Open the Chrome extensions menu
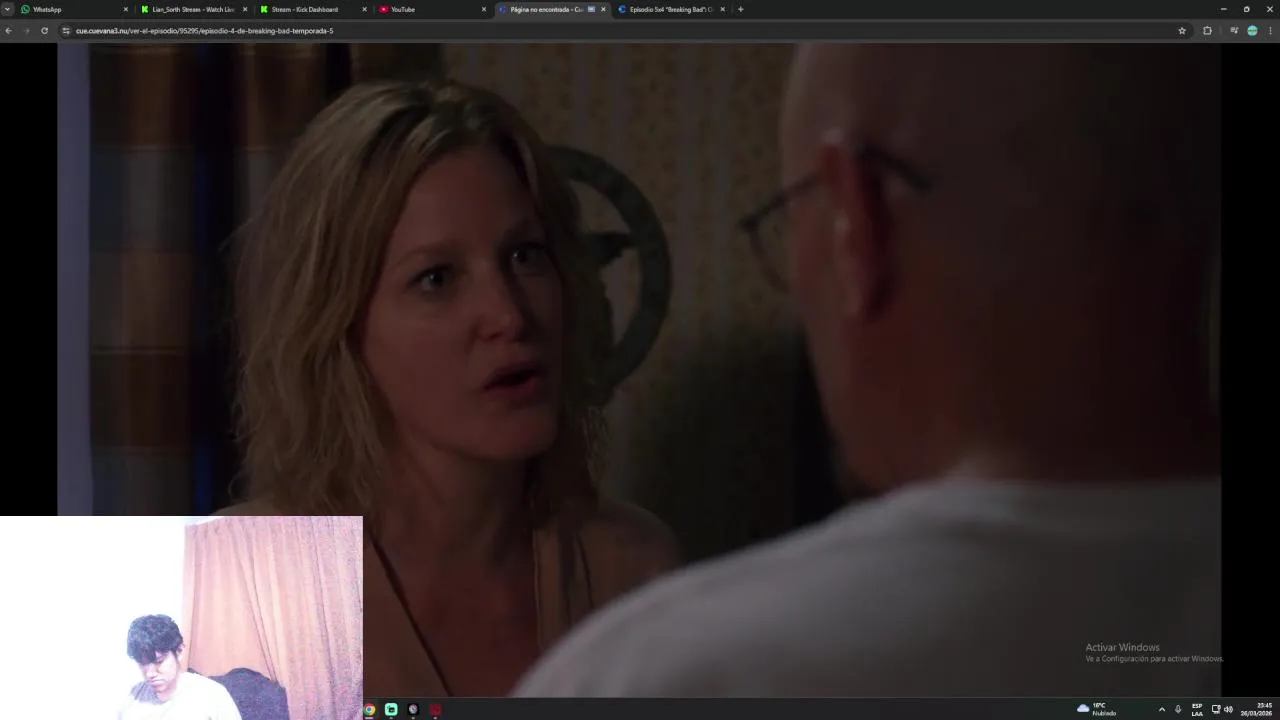 click(1207, 30)
